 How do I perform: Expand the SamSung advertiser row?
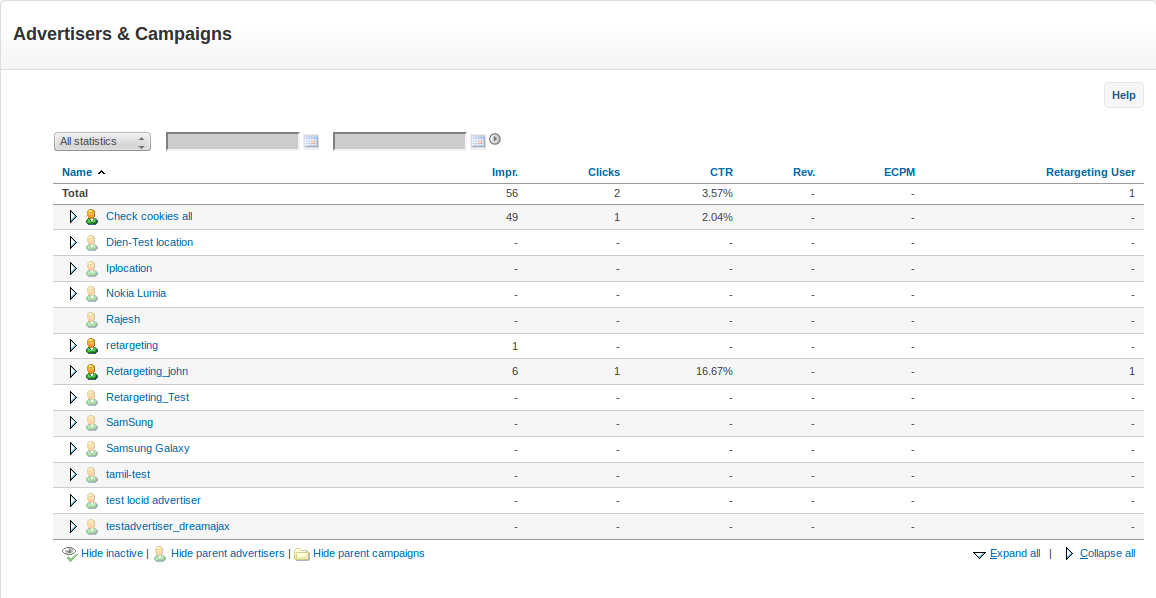coord(73,423)
